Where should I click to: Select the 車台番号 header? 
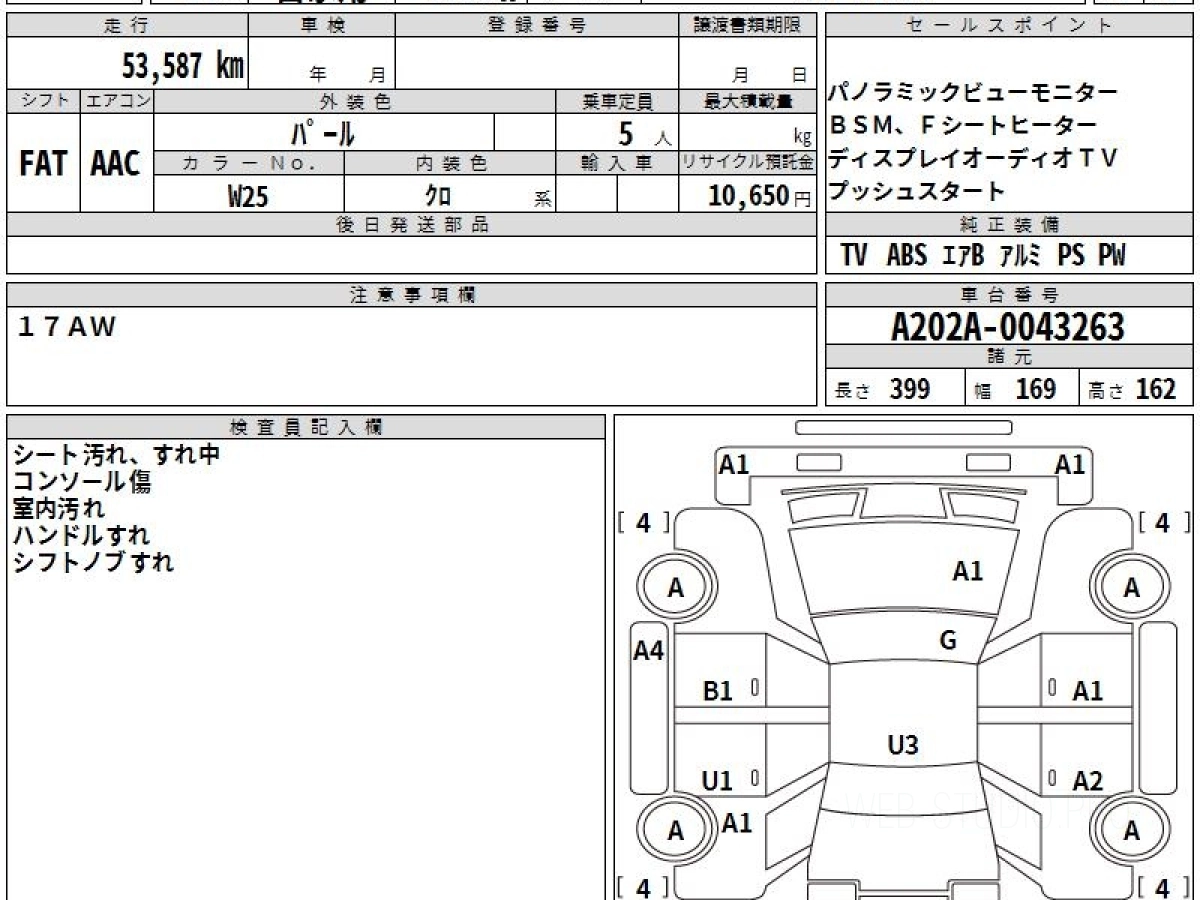(1010, 295)
